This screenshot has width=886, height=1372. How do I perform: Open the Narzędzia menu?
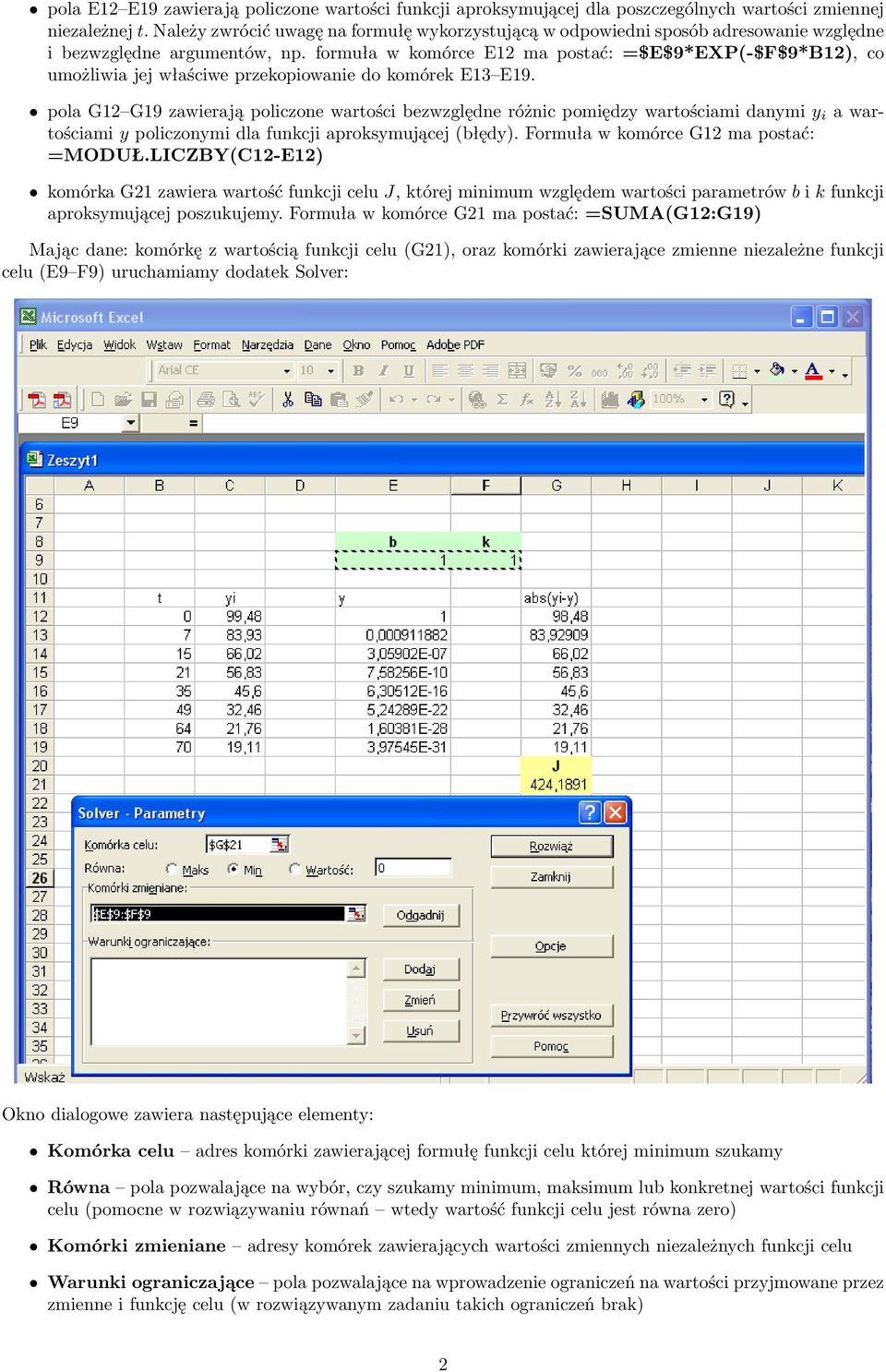(268, 344)
